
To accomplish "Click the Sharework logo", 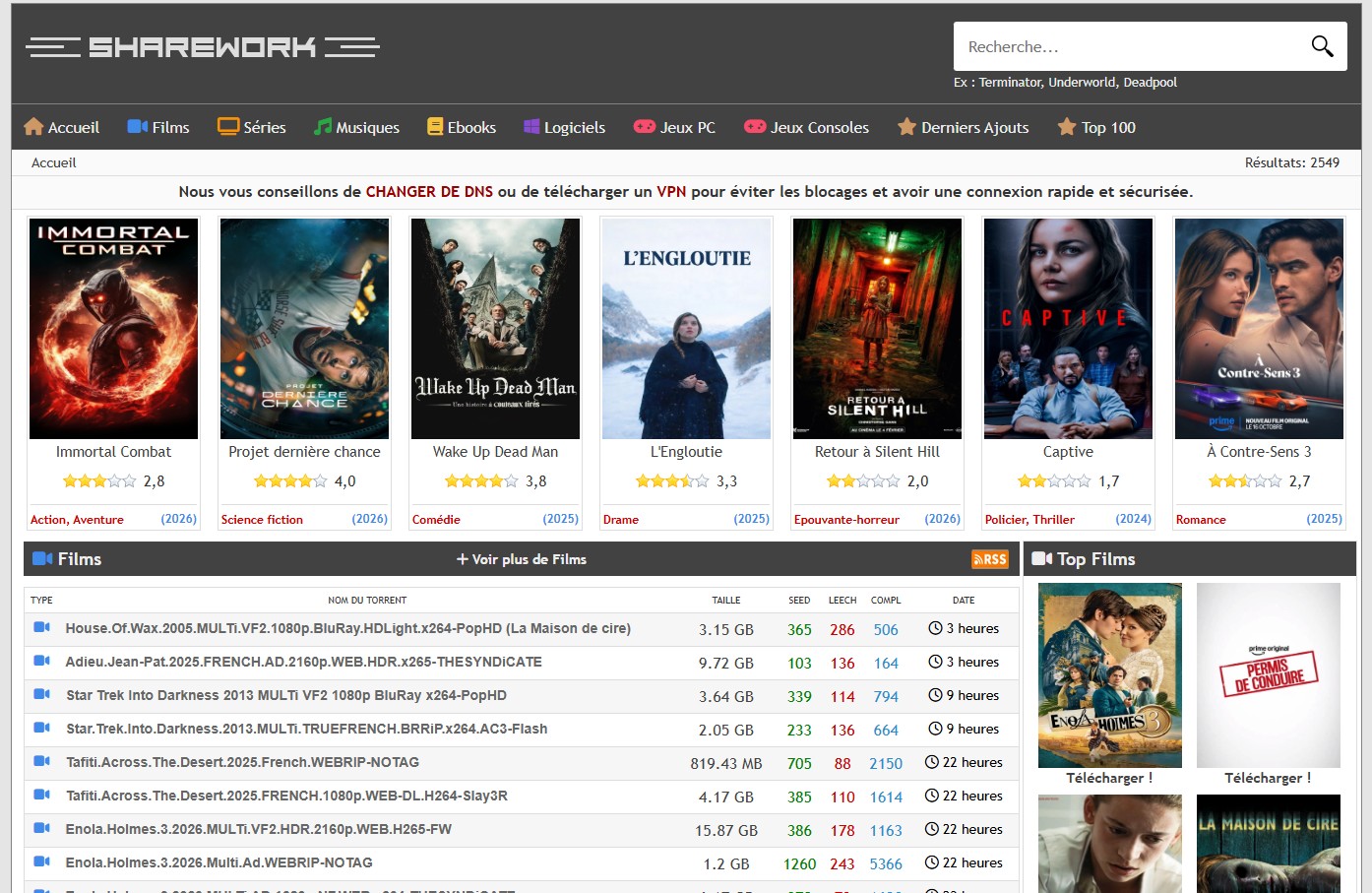I will [203, 46].
